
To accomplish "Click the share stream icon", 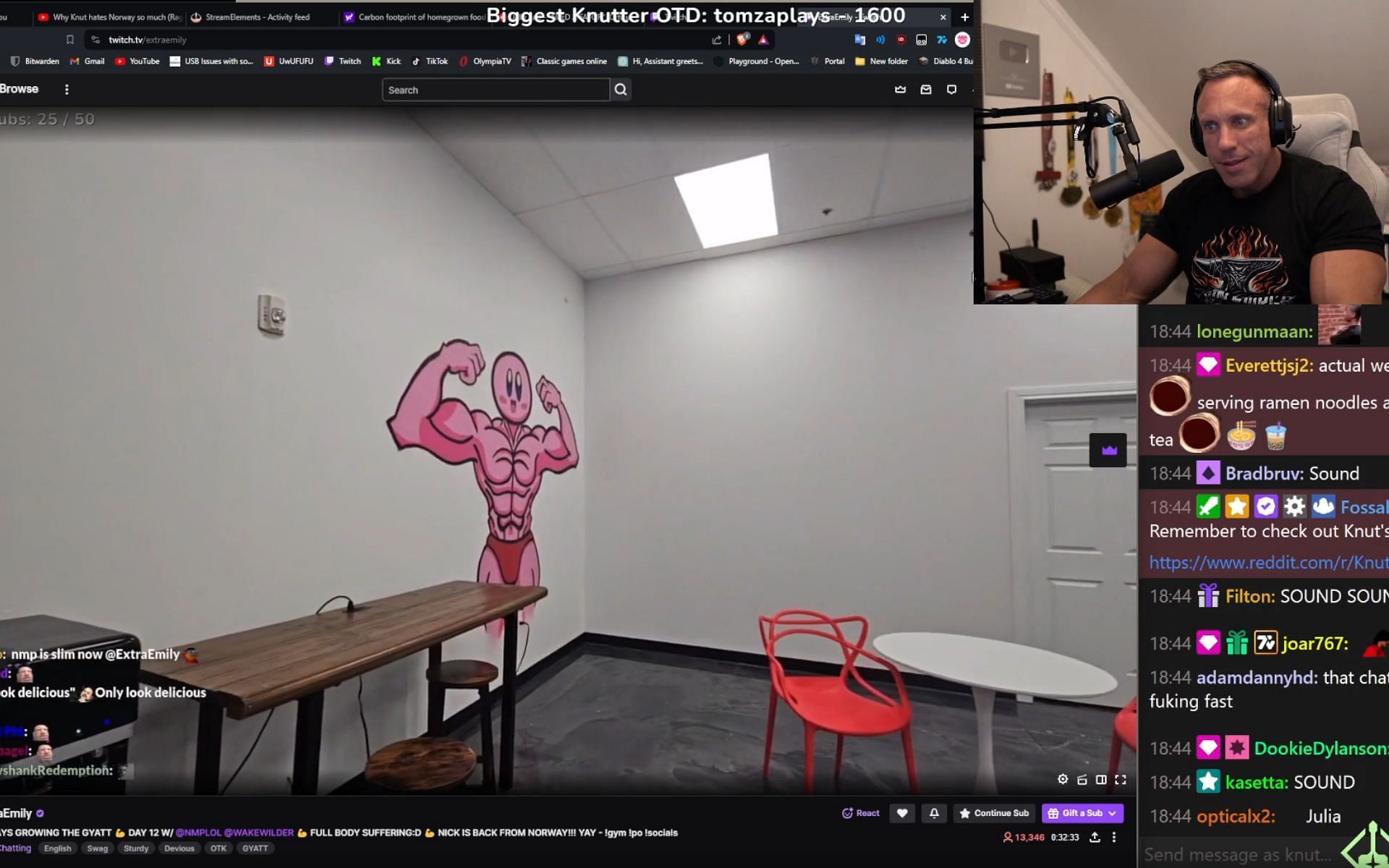I will (x=1095, y=837).
